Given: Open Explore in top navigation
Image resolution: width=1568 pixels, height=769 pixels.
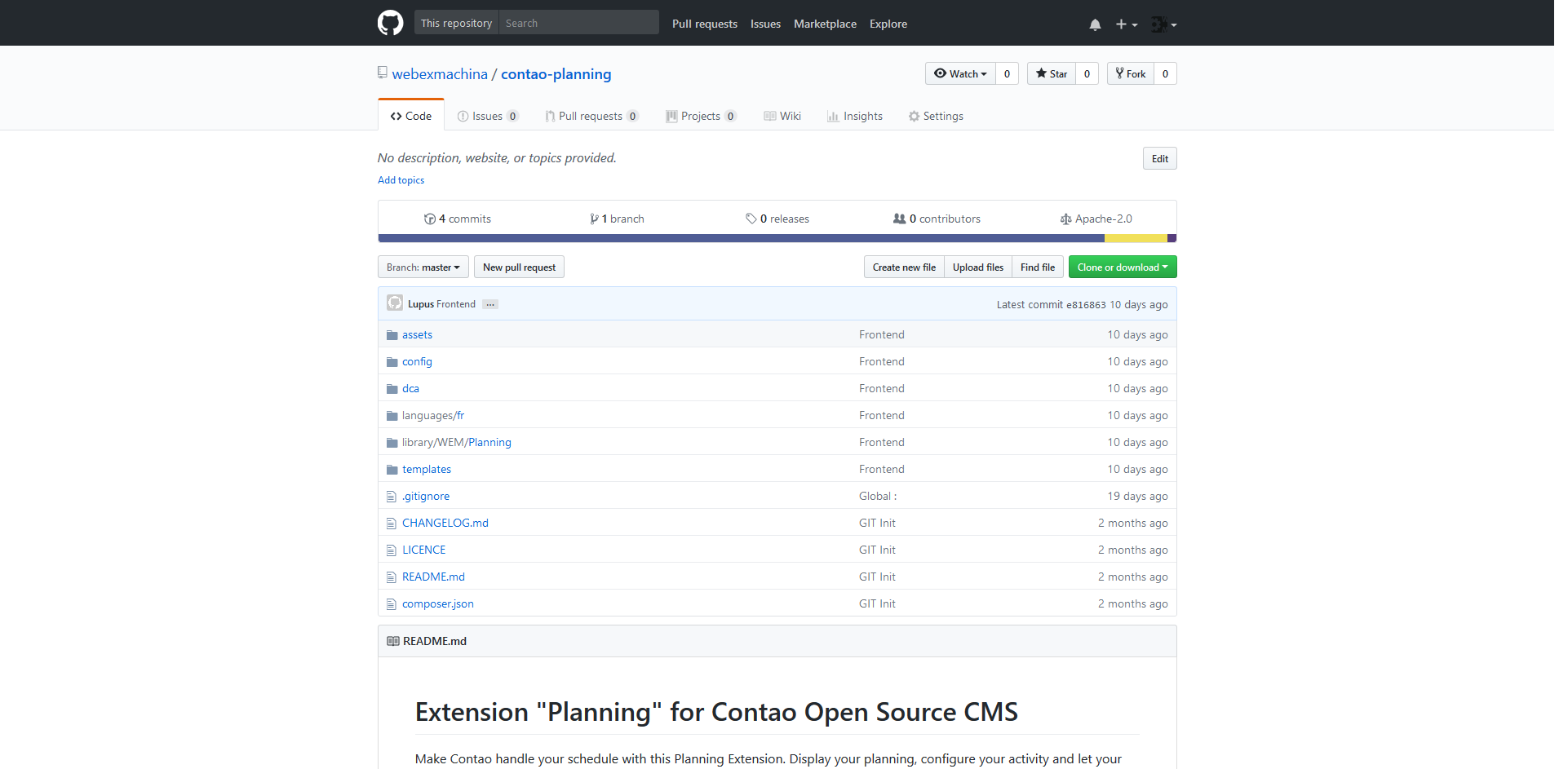Looking at the screenshot, I should coord(888,24).
